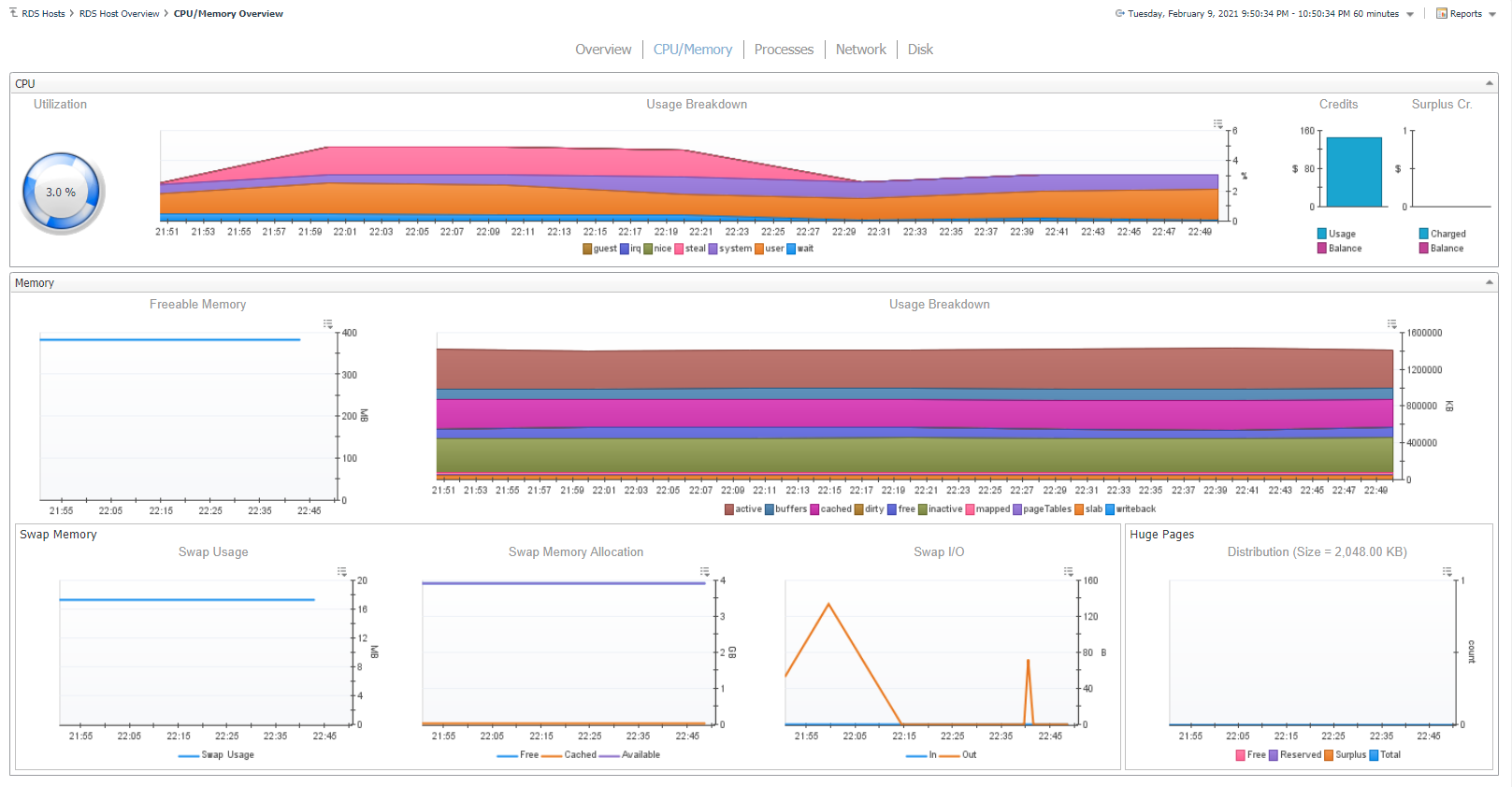Open Freeable Memory chart options icon

pyautogui.click(x=328, y=323)
